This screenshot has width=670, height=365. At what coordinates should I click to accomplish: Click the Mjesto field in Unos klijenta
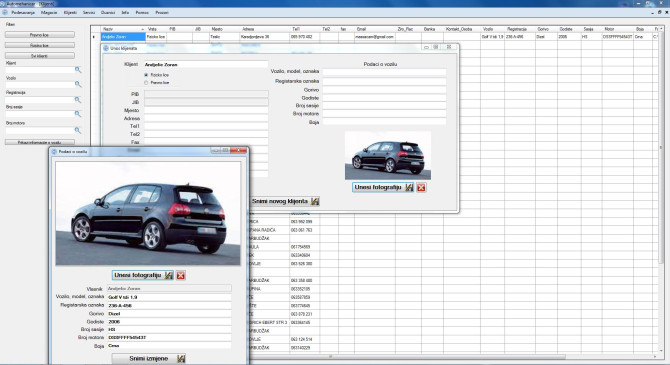[x=206, y=110]
